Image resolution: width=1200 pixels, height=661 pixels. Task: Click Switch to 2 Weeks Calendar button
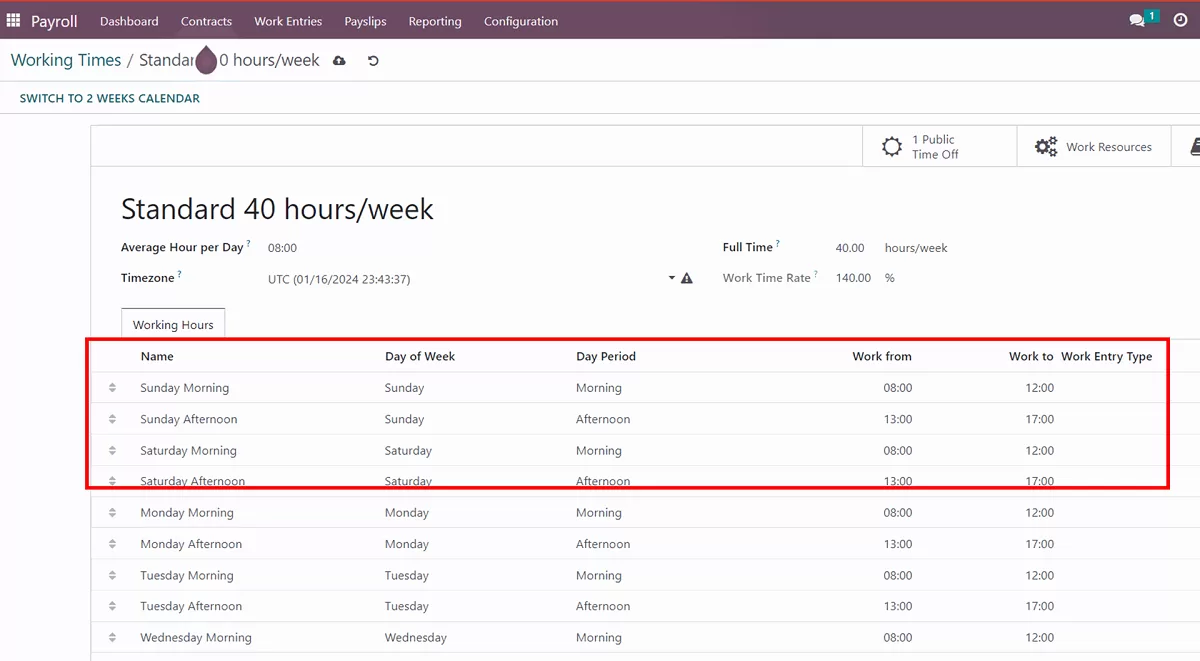coord(110,98)
